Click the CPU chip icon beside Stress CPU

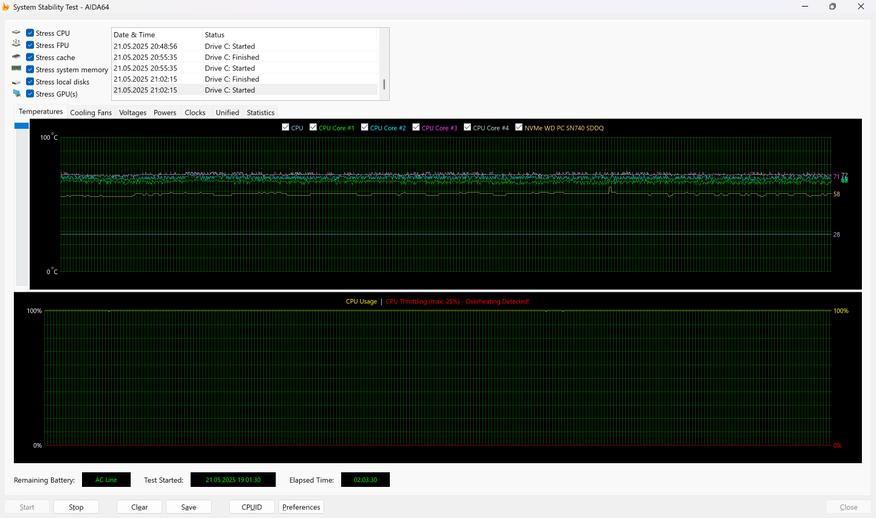pyautogui.click(x=16, y=33)
